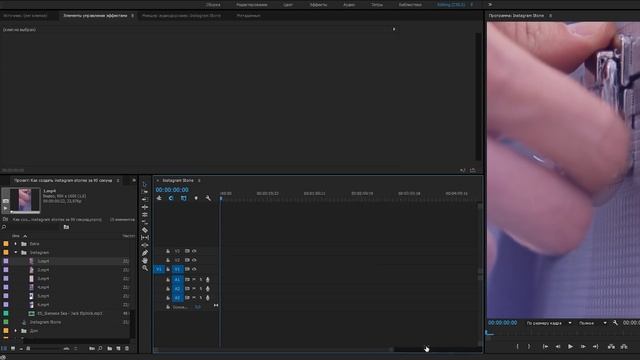Viewport: 640px width, 360px height.
Task: Switch to Аудио workspace
Action: click(x=349, y=4)
